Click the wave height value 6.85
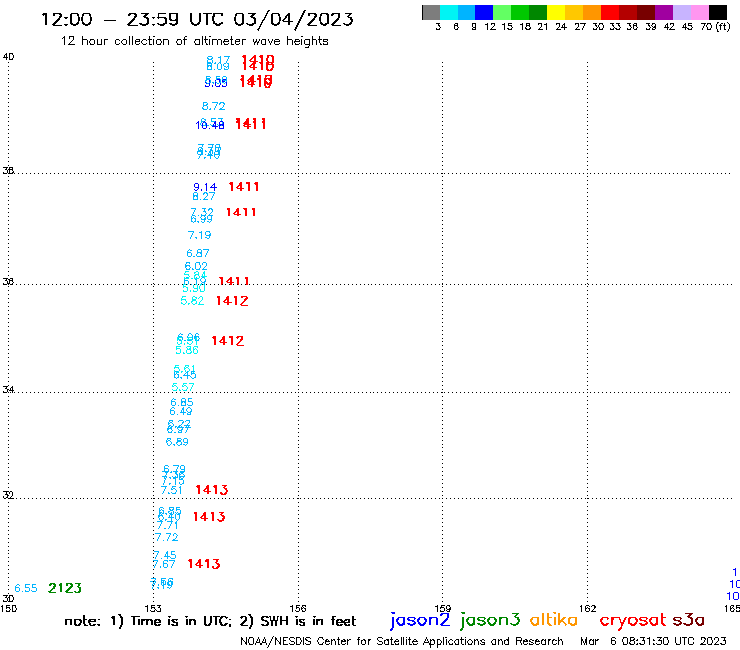 pyautogui.click(x=182, y=403)
